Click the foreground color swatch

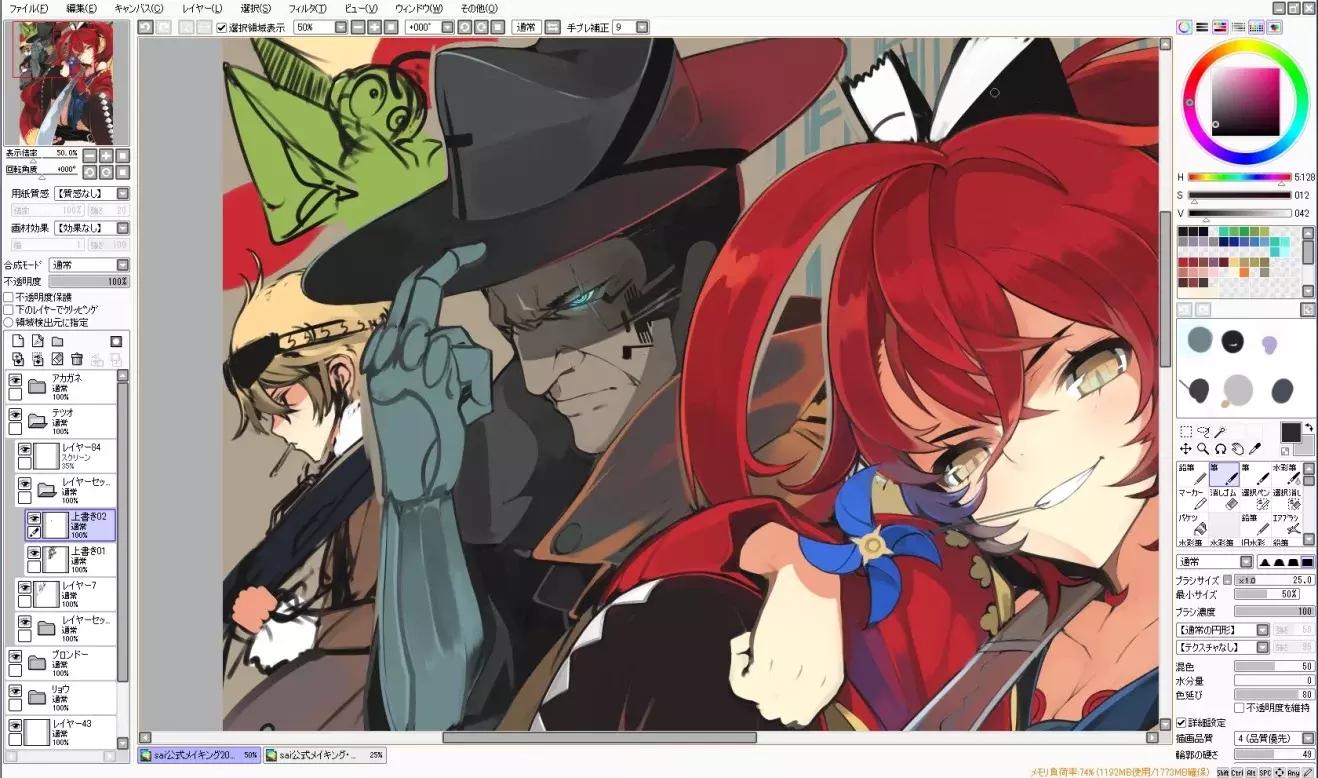[1290, 432]
